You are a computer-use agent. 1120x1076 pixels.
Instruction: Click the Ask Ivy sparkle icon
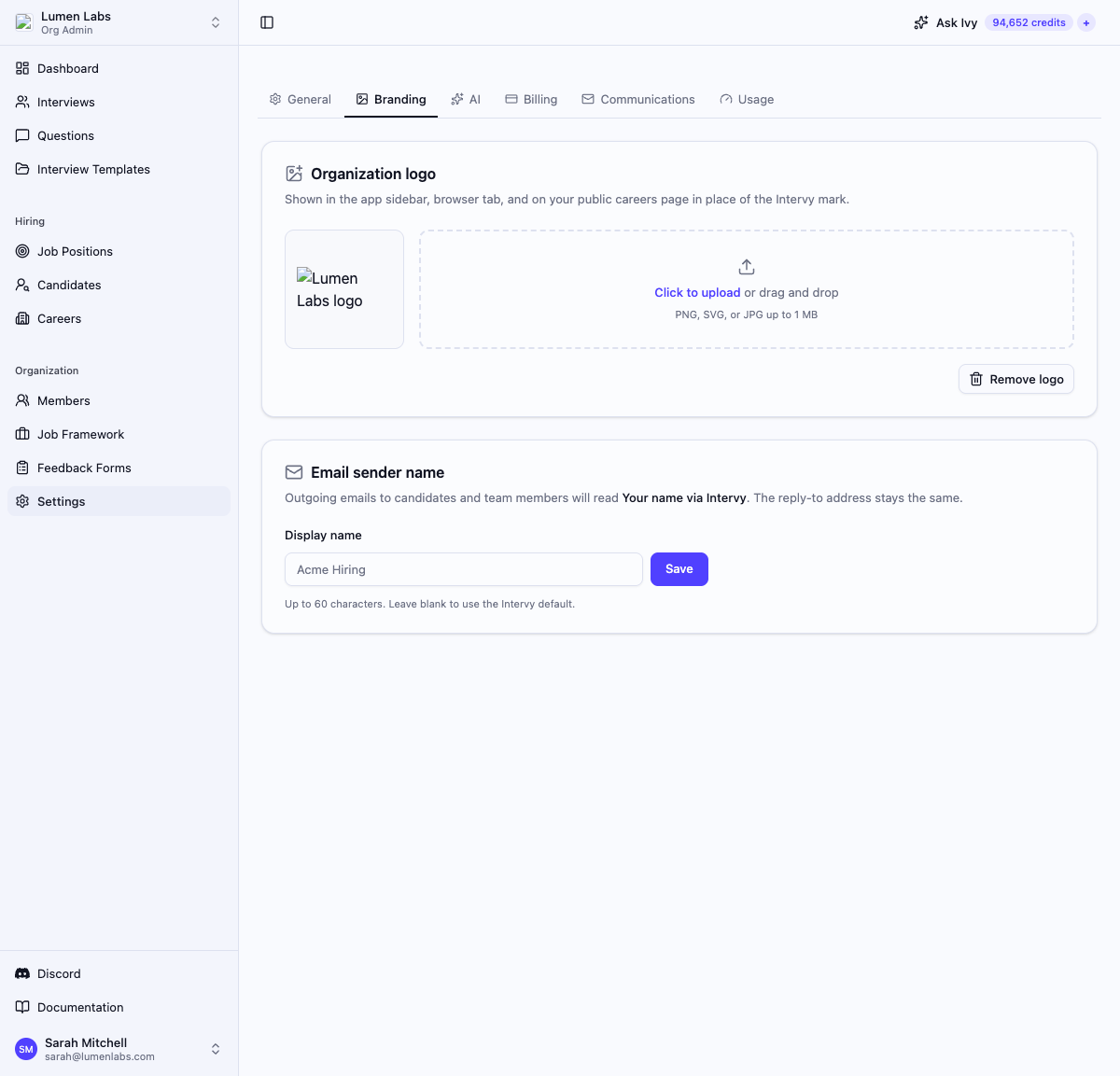pyautogui.click(x=921, y=22)
